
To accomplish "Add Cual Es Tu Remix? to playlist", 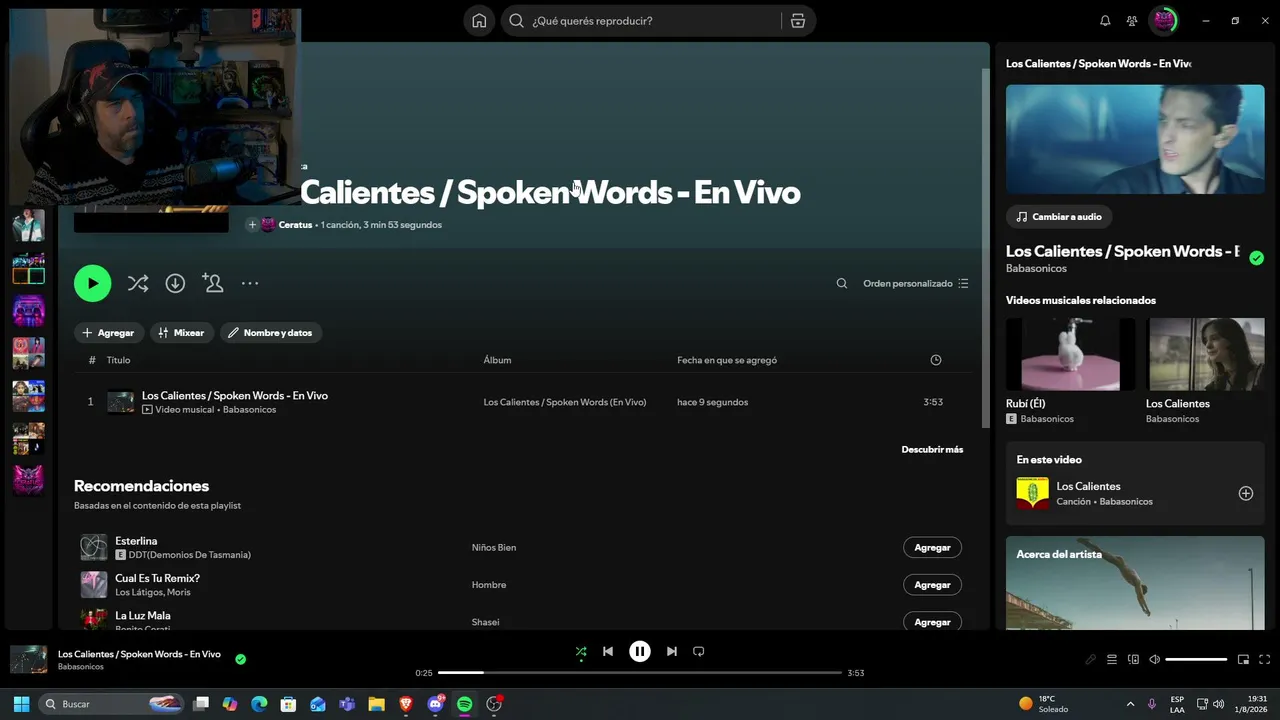I will pyautogui.click(x=932, y=585).
